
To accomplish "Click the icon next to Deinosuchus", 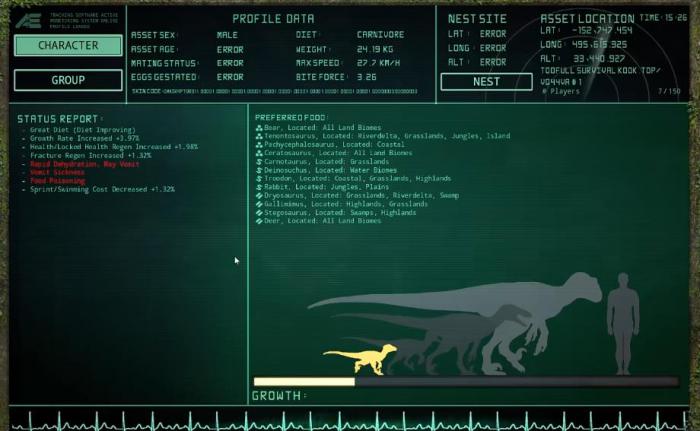I will pos(259,170).
